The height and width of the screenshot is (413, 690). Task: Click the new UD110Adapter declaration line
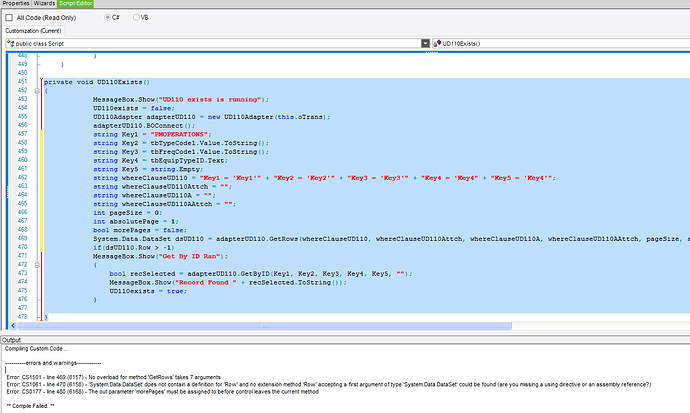[212, 117]
